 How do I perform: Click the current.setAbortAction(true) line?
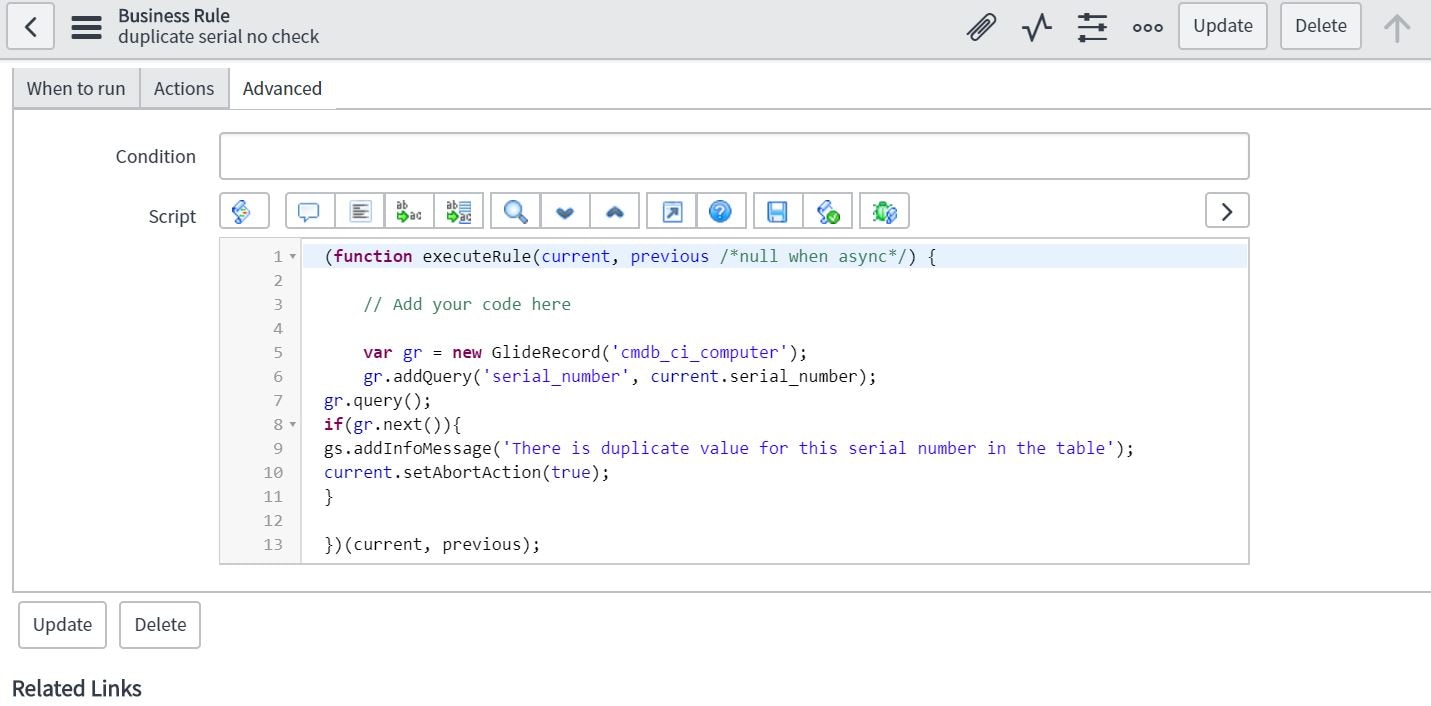point(466,472)
